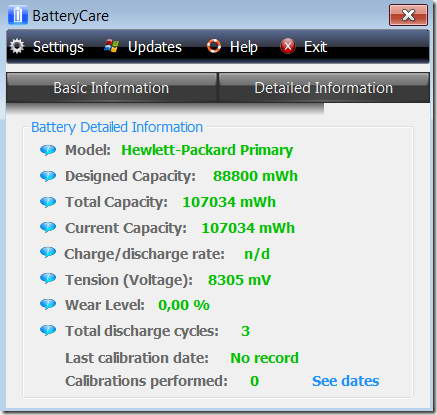Click the lifebuoy Help icon
This screenshot has height=415, width=437.
pyautogui.click(x=214, y=46)
